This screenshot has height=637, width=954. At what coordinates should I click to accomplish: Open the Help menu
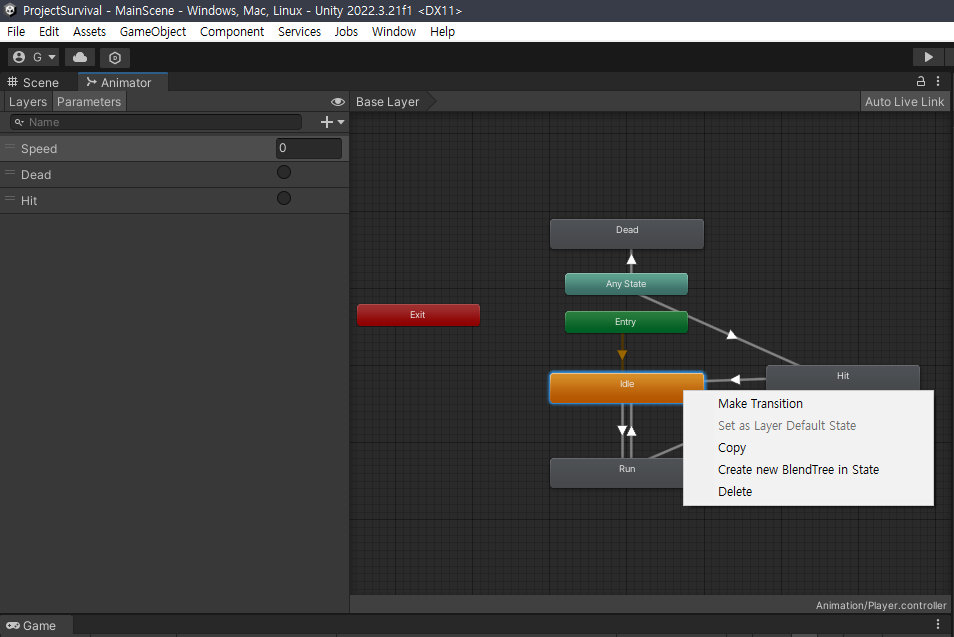pos(442,32)
